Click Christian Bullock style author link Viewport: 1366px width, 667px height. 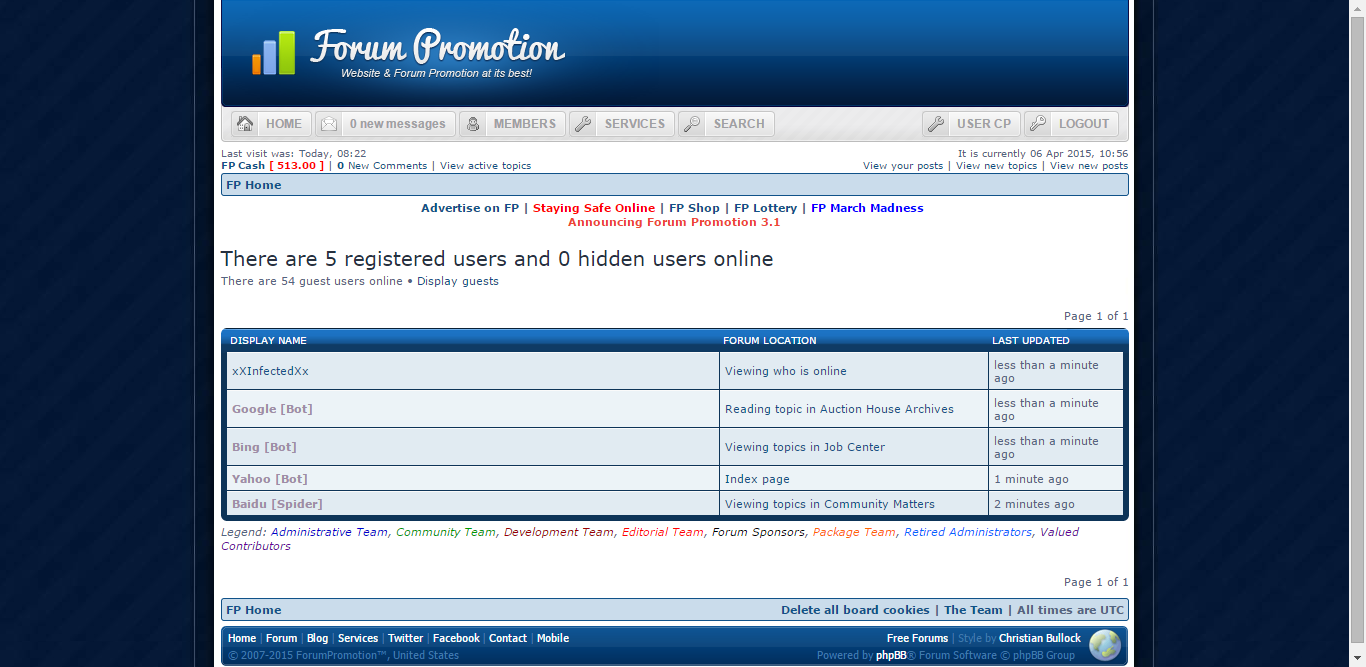click(1040, 638)
